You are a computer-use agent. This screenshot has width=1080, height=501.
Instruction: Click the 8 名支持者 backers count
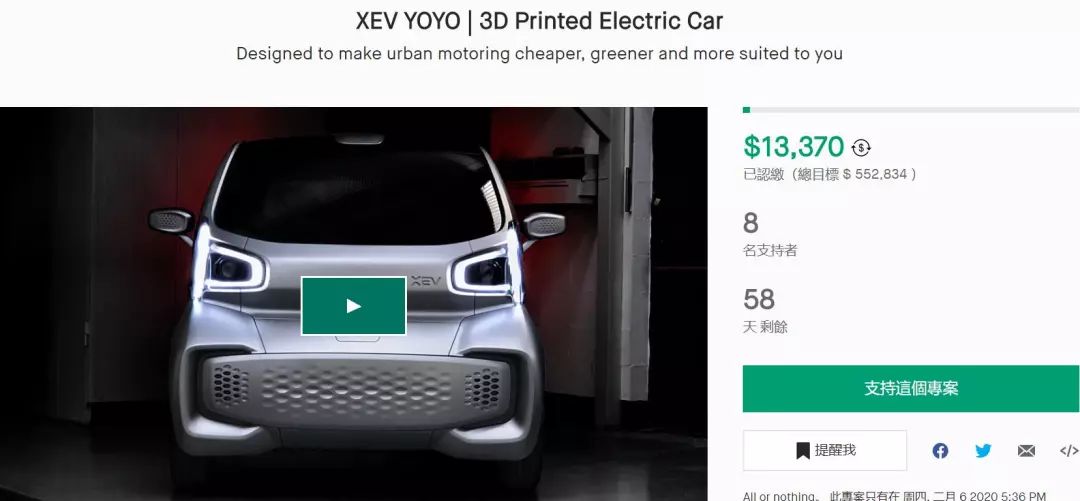pyautogui.click(x=769, y=234)
